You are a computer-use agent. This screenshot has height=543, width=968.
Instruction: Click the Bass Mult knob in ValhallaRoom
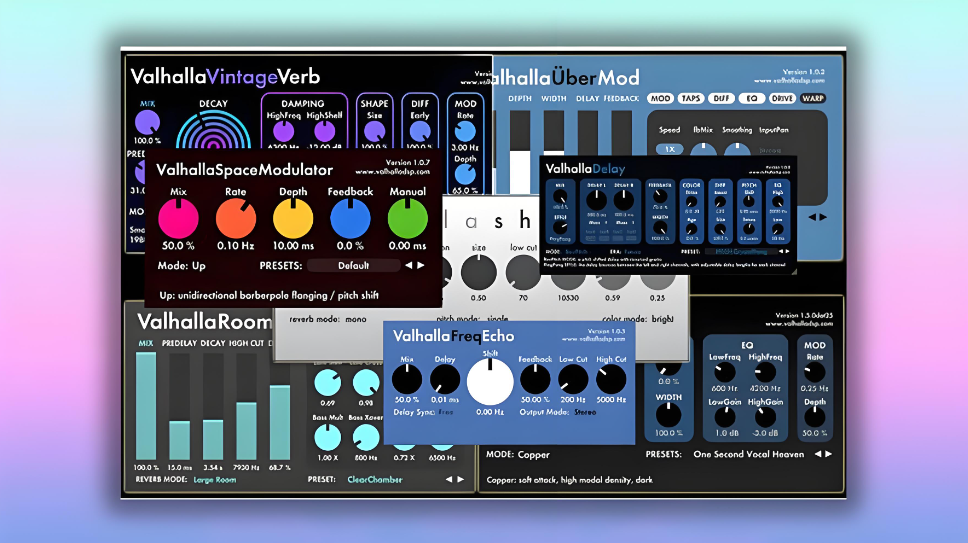[327, 437]
